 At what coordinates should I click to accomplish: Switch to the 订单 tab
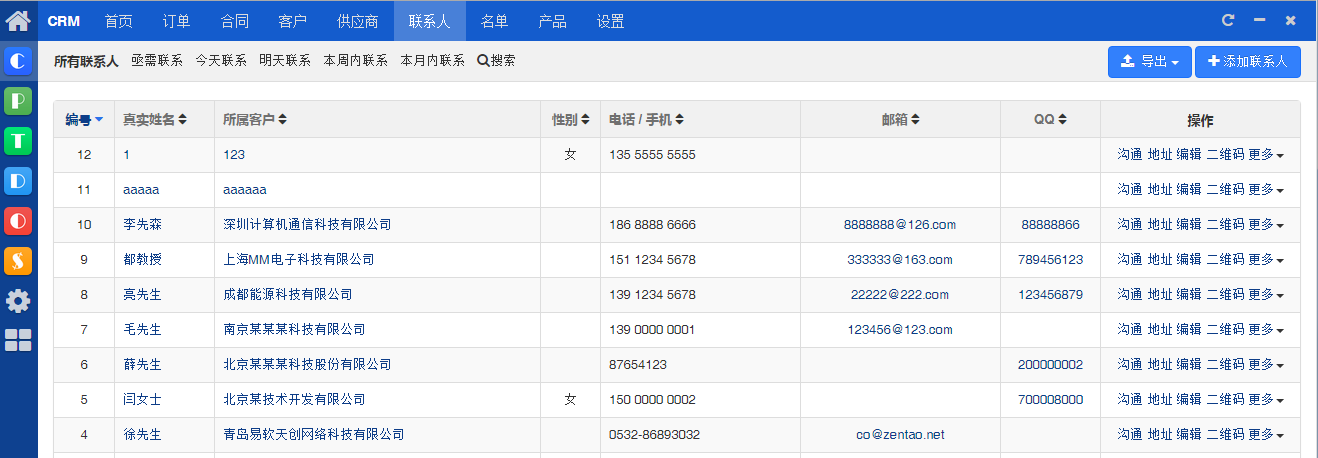[176, 21]
